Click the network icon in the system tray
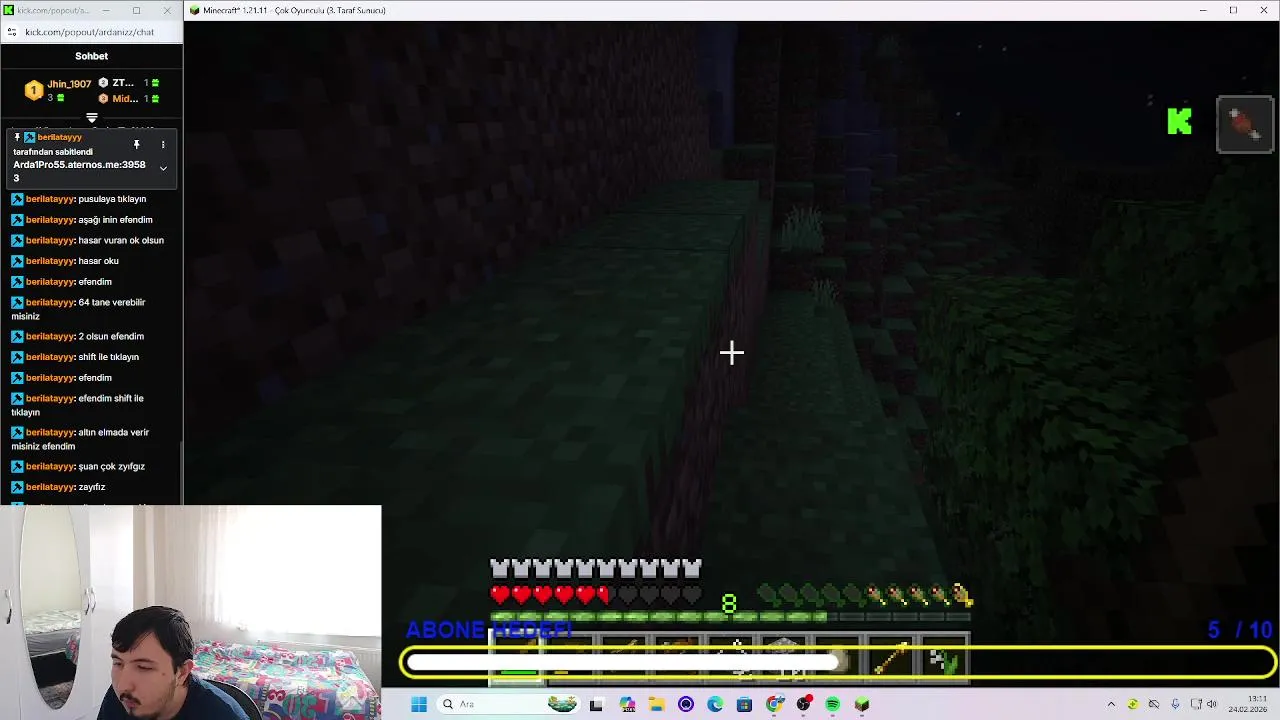1280x720 pixels. pos(1196,704)
